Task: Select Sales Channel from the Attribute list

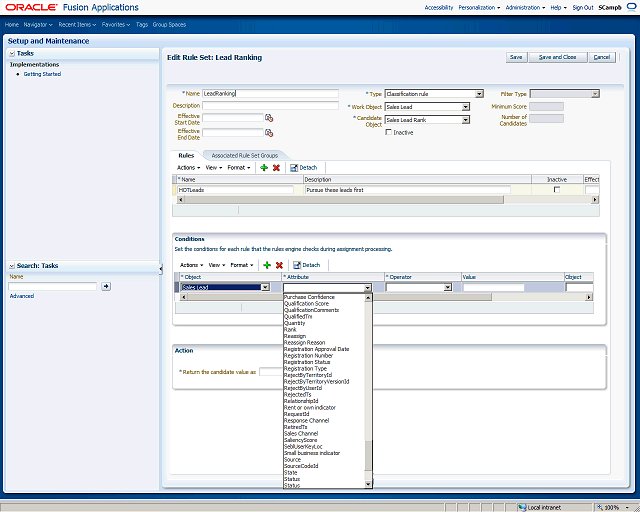Action: (301, 434)
